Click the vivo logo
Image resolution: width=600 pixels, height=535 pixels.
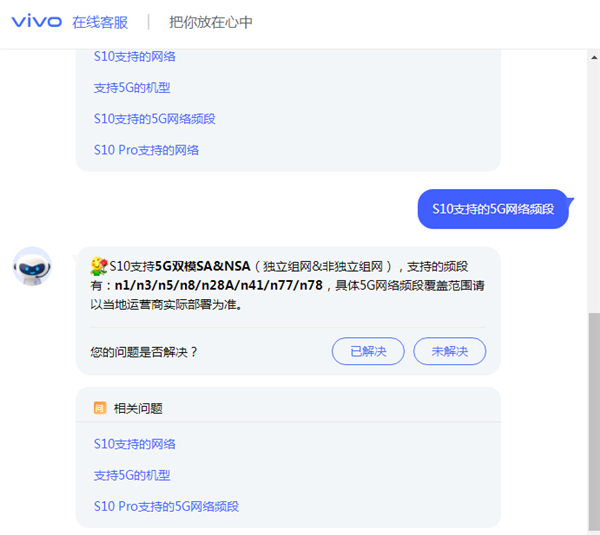tap(37, 21)
